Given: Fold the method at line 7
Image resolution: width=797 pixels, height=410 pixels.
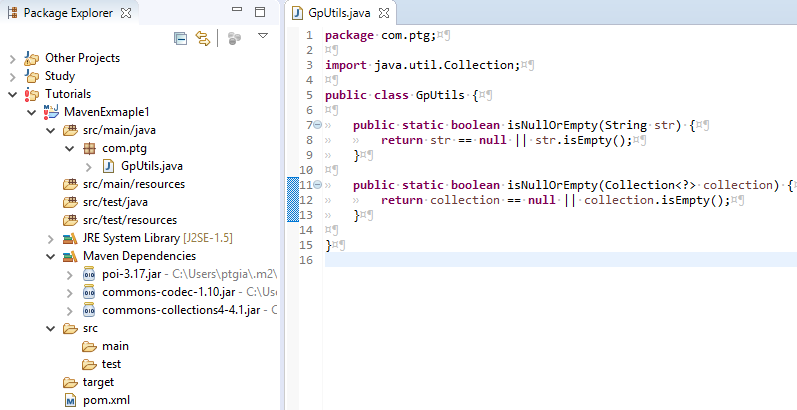Looking at the screenshot, I should [316, 125].
